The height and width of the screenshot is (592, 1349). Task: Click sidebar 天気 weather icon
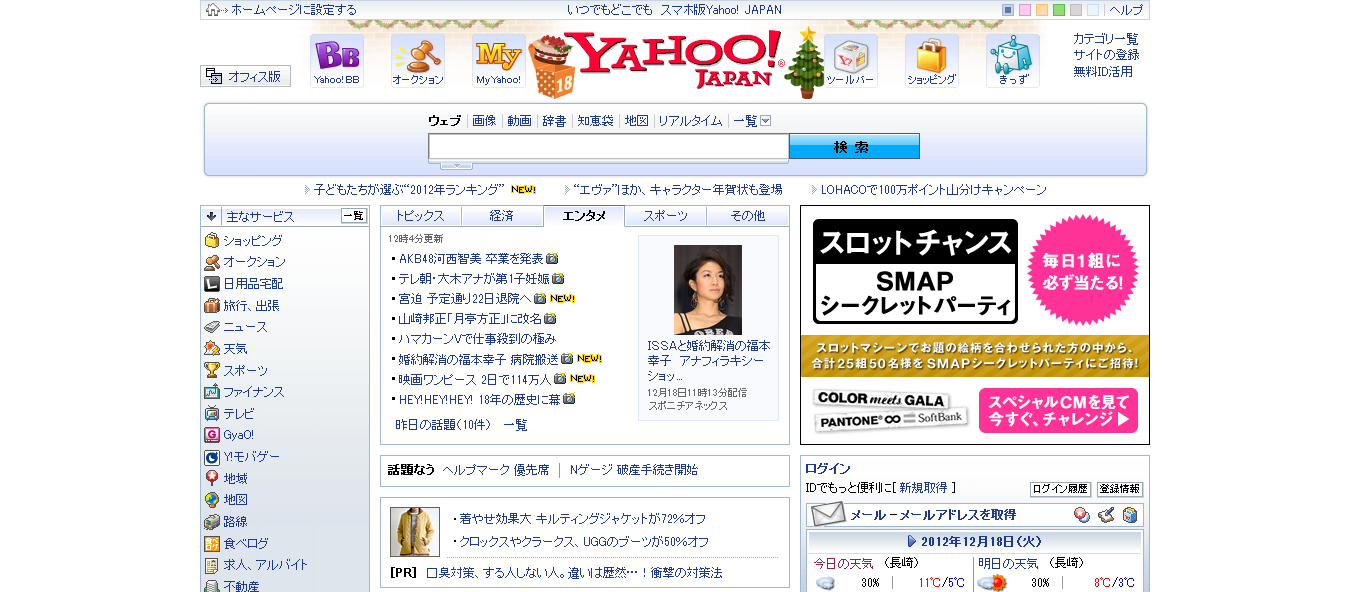[x=212, y=349]
